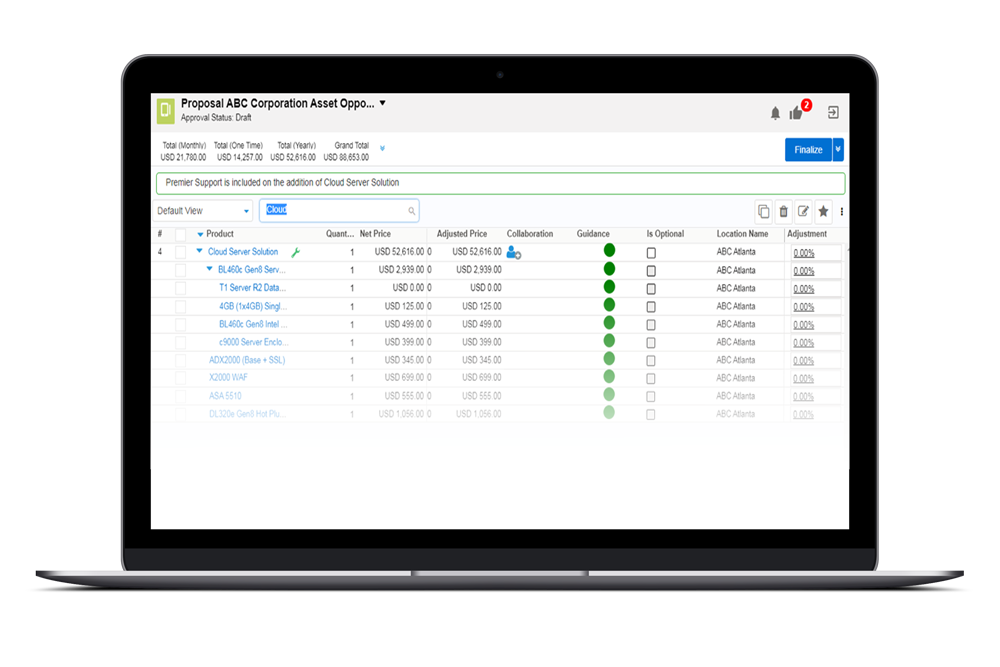Check the select-all box in table header

click(181, 234)
